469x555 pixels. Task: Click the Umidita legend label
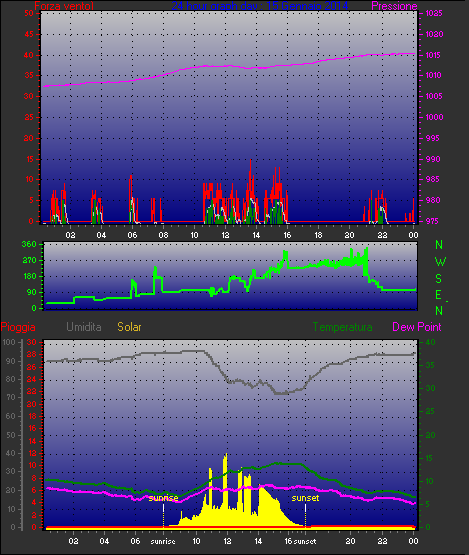[x=84, y=327]
